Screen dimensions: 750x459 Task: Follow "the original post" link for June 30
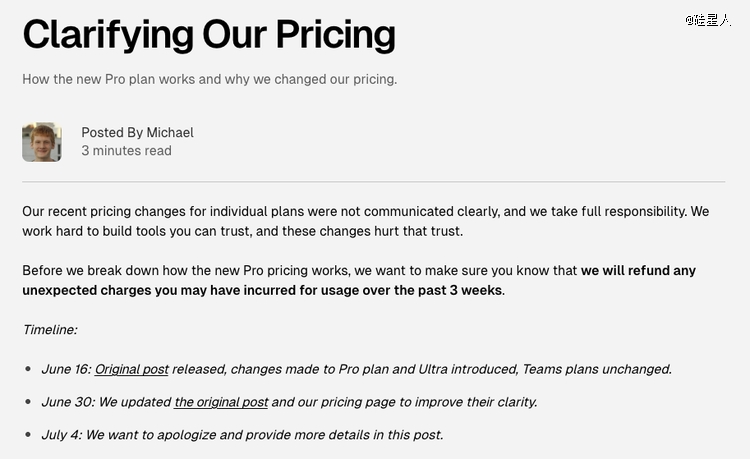tap(221, 402)
